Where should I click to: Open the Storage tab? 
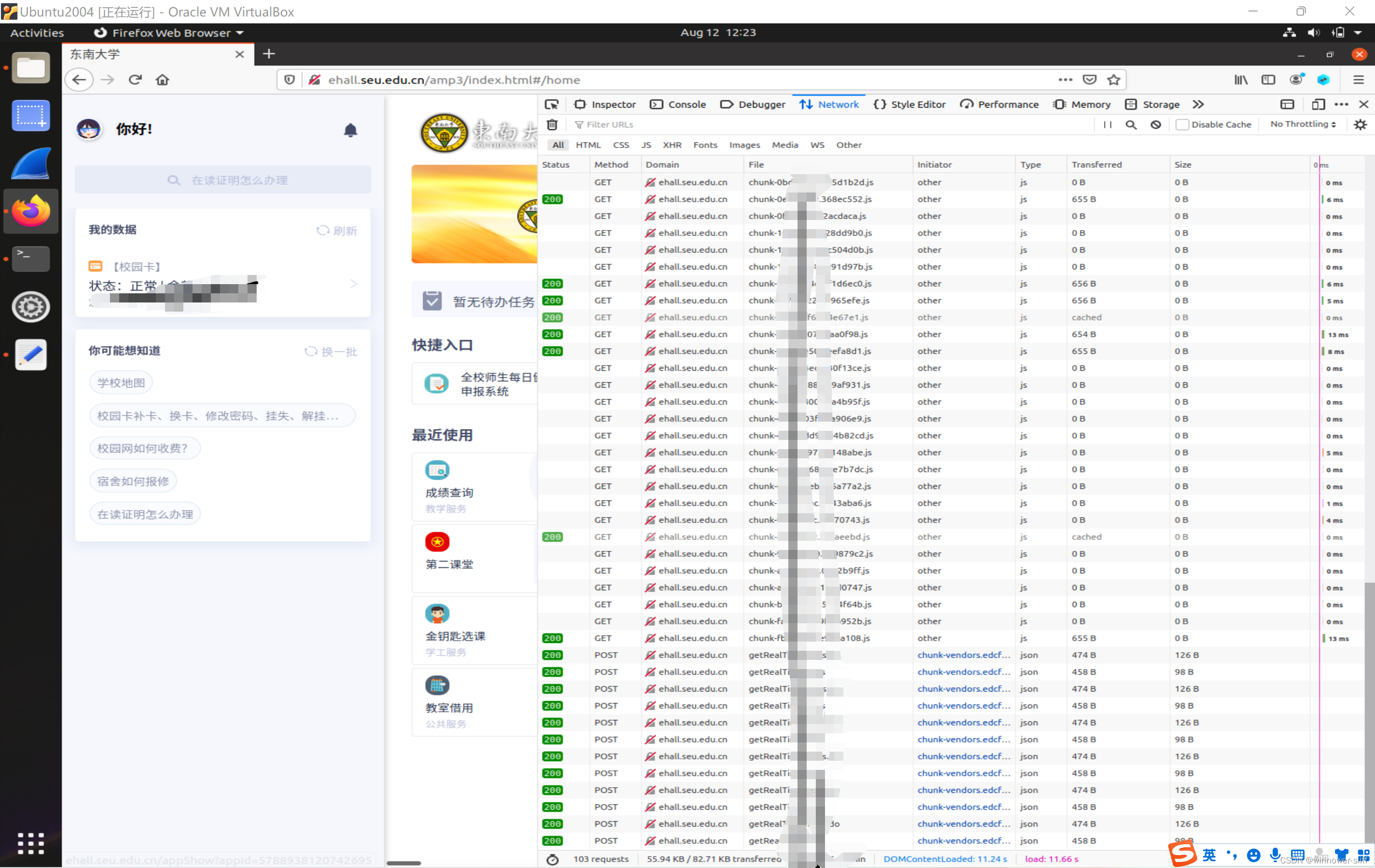(1152, 104)
